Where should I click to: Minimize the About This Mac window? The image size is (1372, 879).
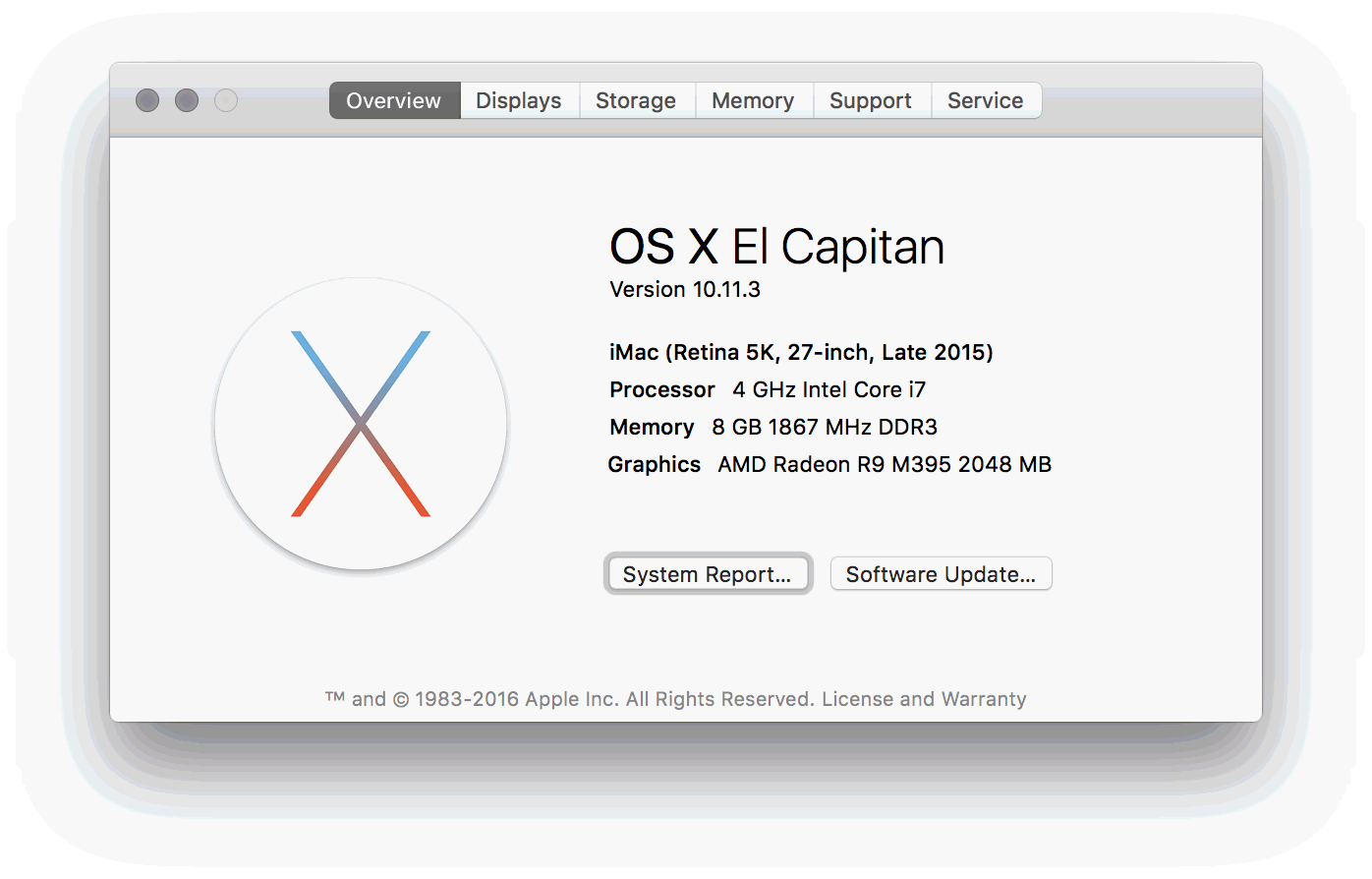187,100
